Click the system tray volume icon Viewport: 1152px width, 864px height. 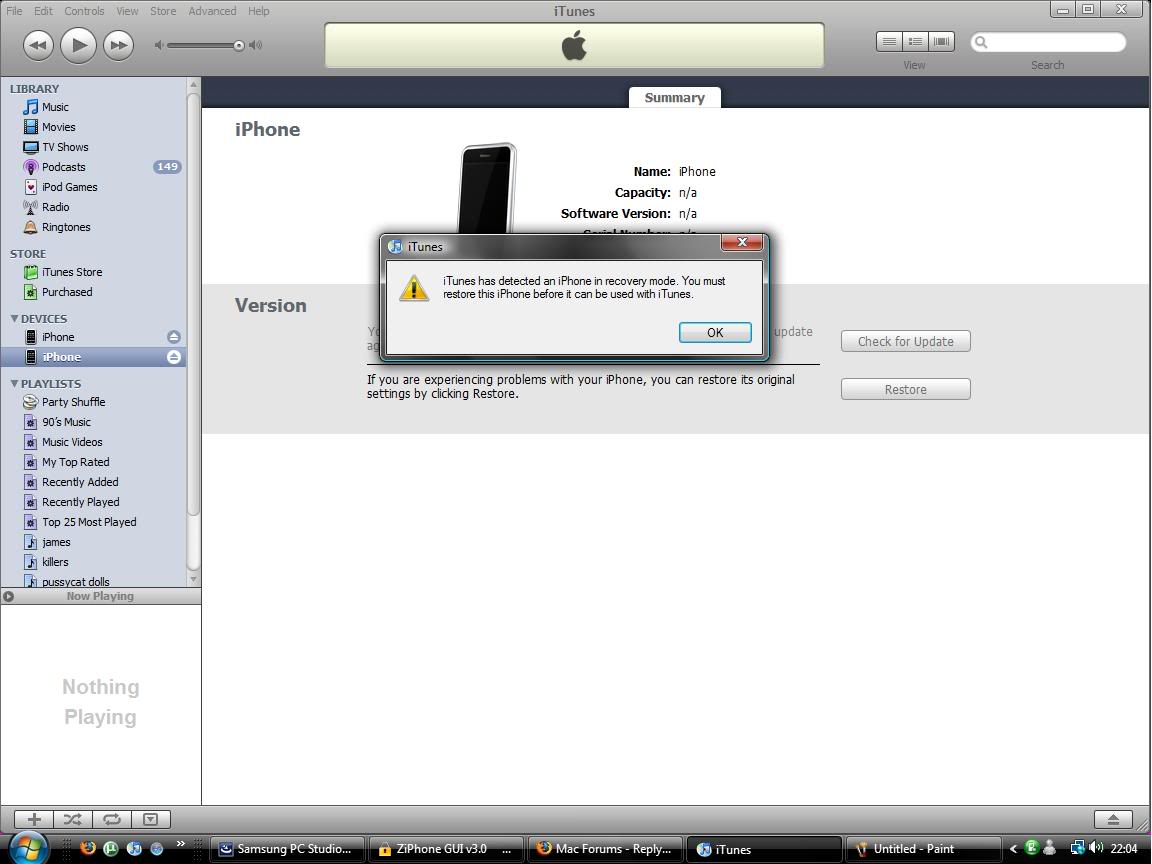tap(1096, 848)
